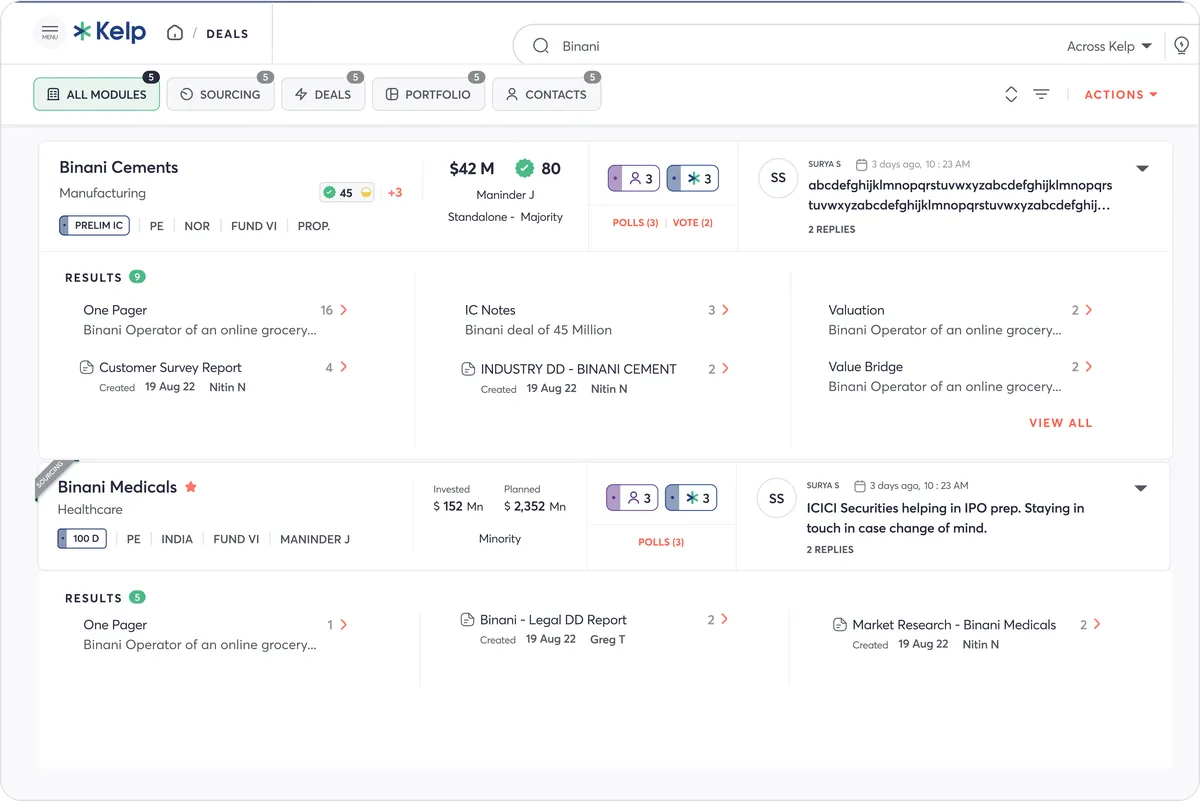Screen dimensions: 1200x801
Task: Click document icon of Customer Survey Report
Action: coord(87,368)
